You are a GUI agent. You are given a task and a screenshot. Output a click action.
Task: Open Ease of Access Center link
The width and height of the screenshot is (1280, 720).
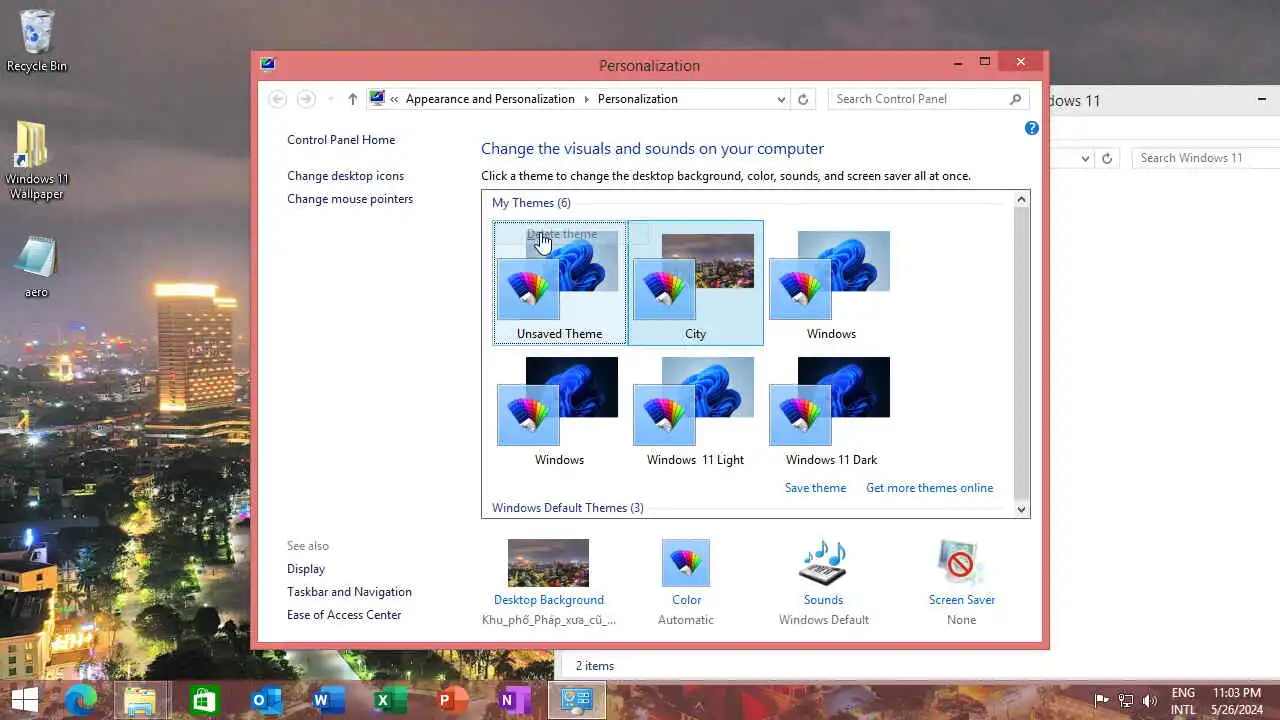(344, 615)
